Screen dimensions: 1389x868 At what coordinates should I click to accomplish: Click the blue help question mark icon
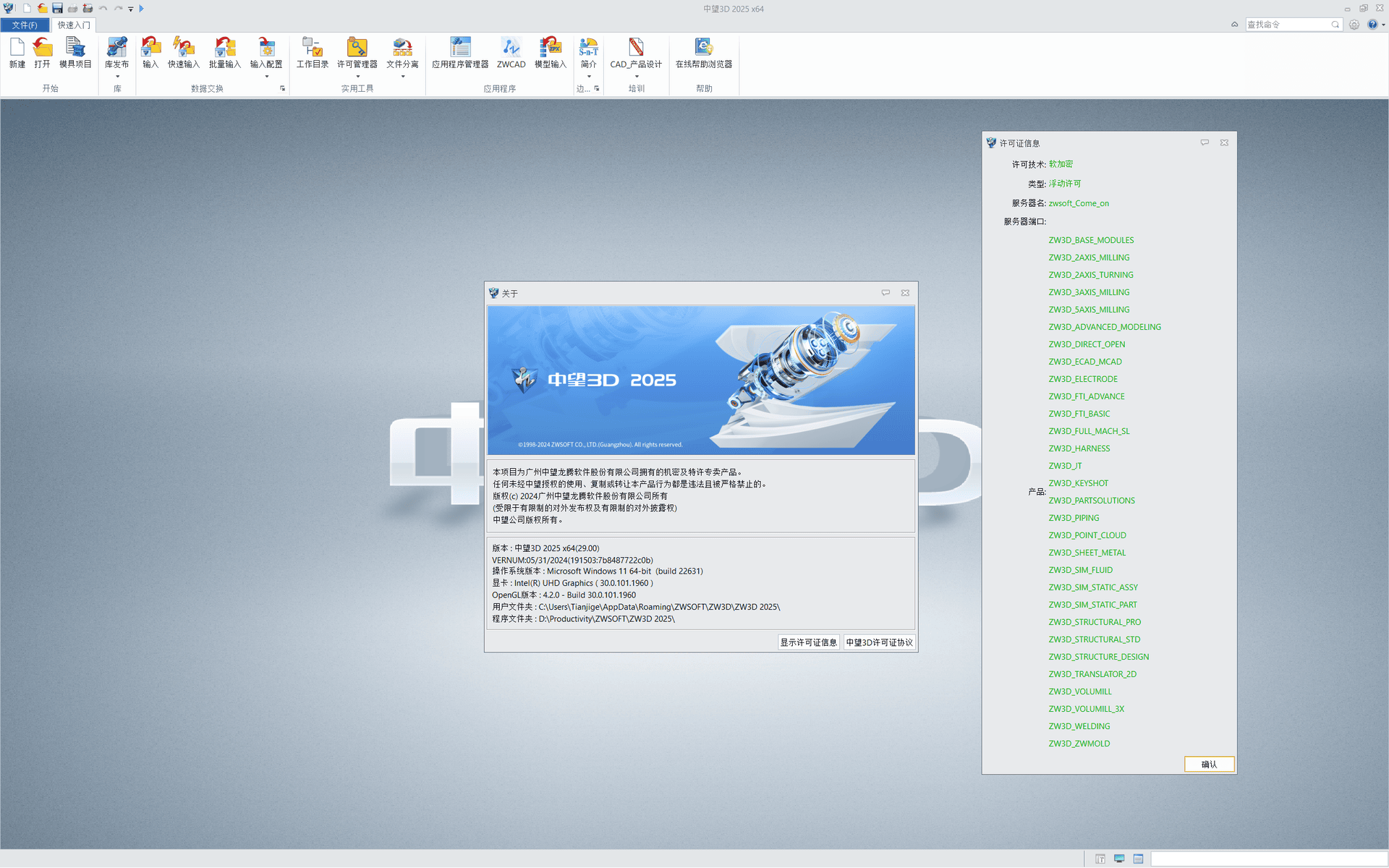[1372, 25]
